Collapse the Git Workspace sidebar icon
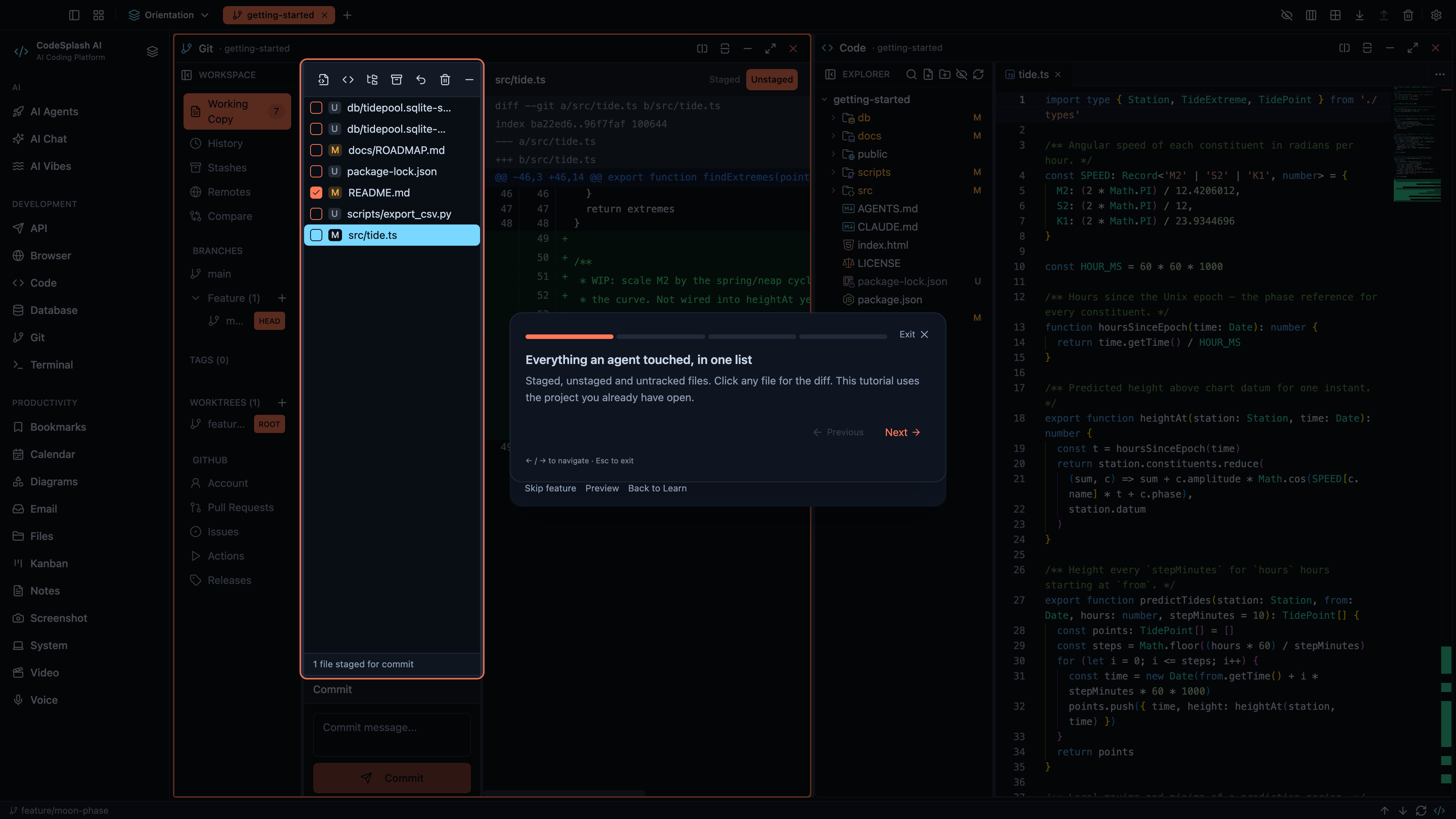The height and width of the screenshot is (819, 1456). tap(187, 75)
